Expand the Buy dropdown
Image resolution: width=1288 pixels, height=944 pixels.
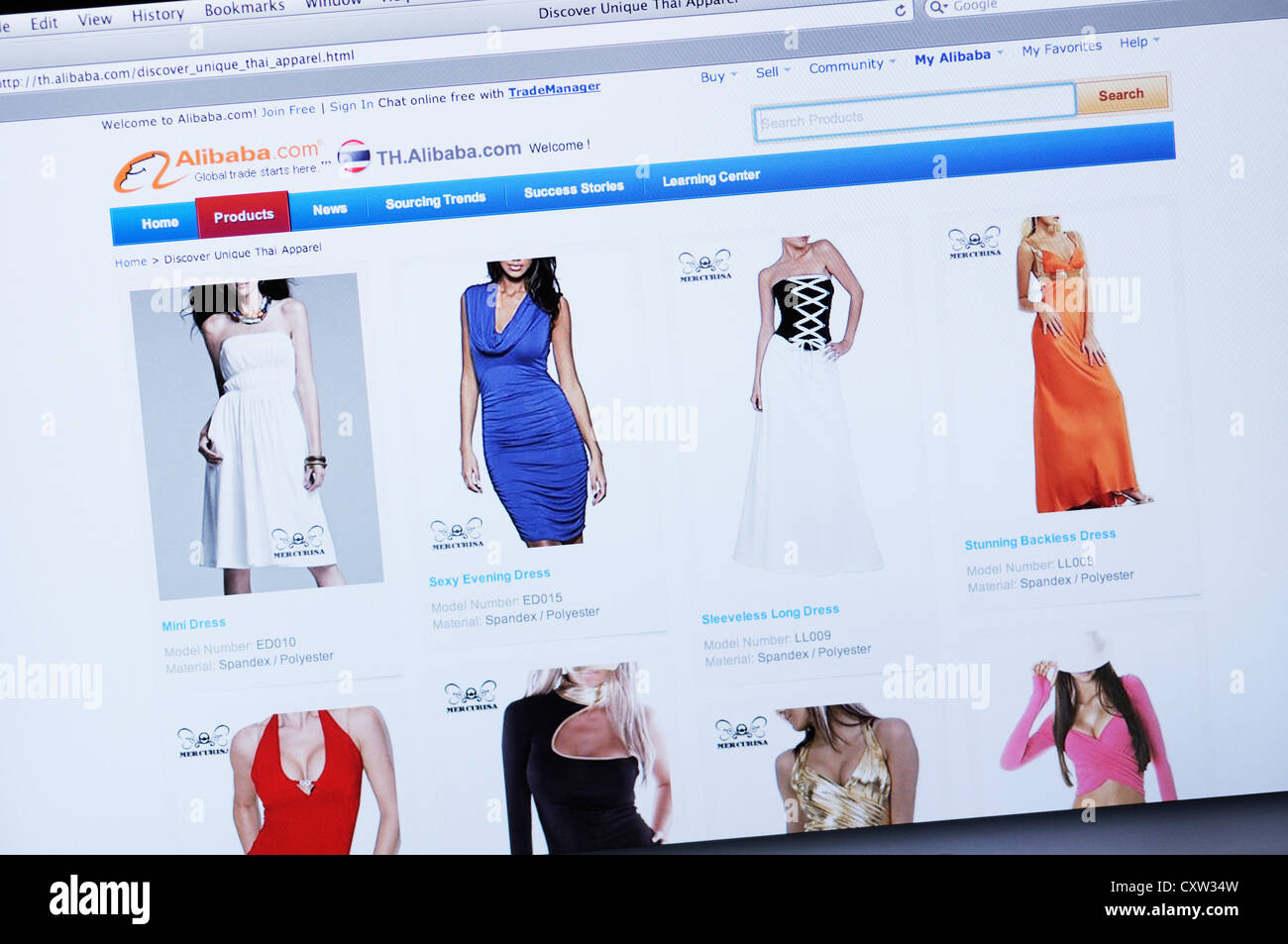click(x=718, y=76)
